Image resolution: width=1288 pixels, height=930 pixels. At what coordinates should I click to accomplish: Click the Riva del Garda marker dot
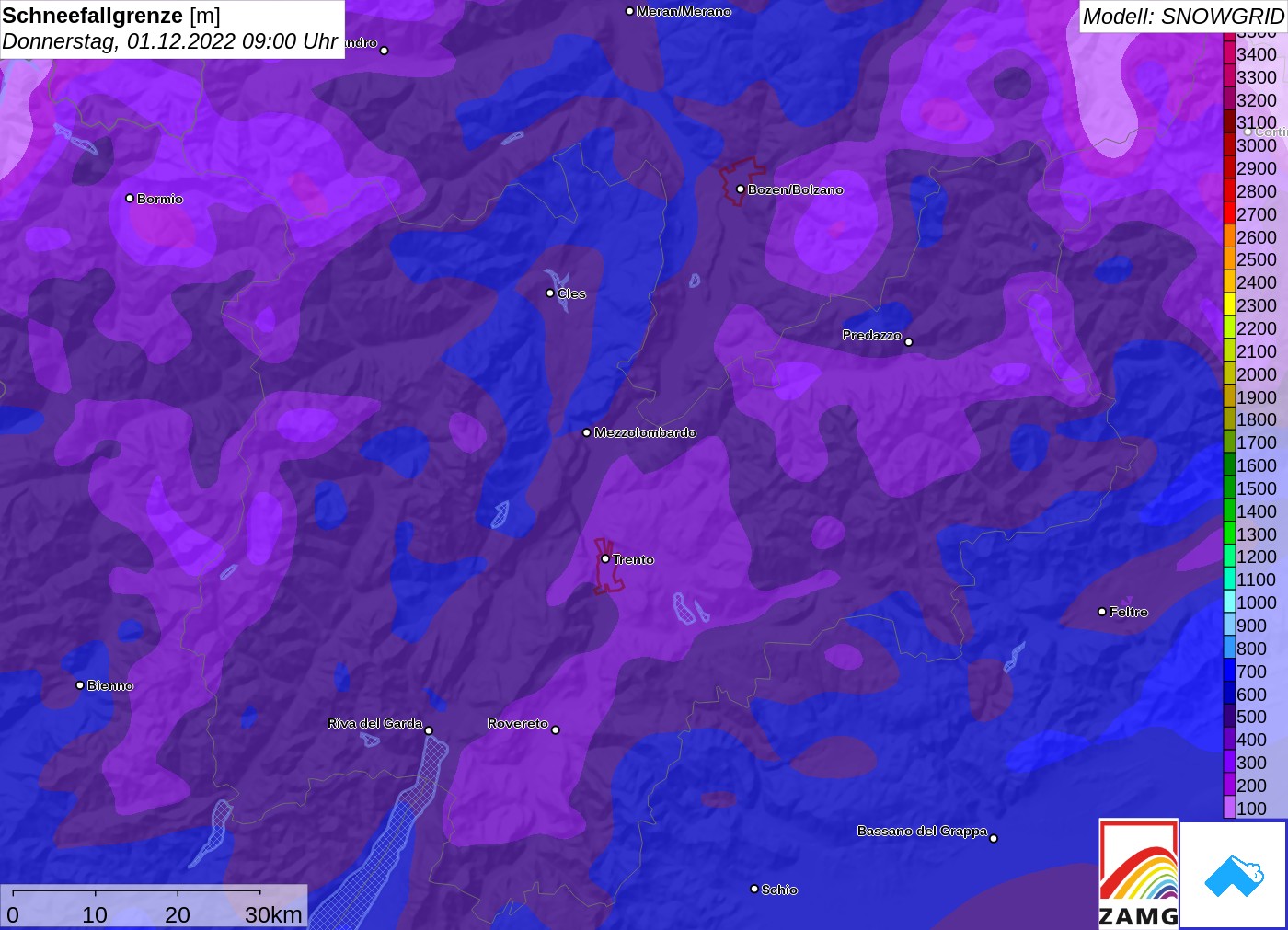pyautogui.click(x=429, y=730)
